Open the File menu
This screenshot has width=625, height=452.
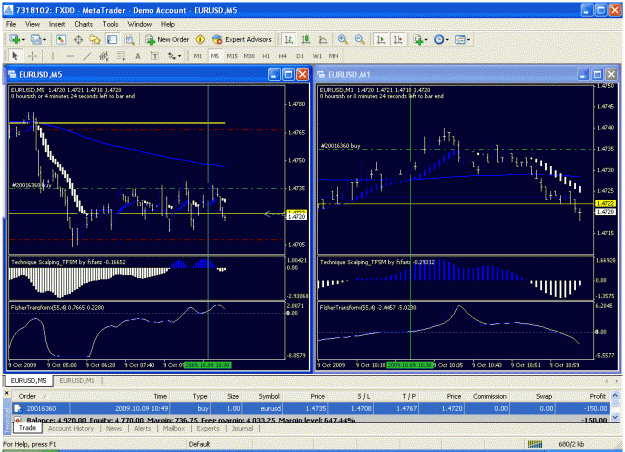tap(11, 24)
